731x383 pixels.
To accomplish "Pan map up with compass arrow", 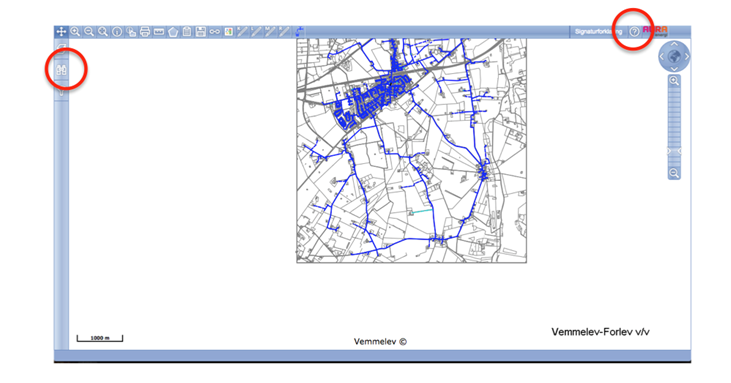I will (674, 44).
